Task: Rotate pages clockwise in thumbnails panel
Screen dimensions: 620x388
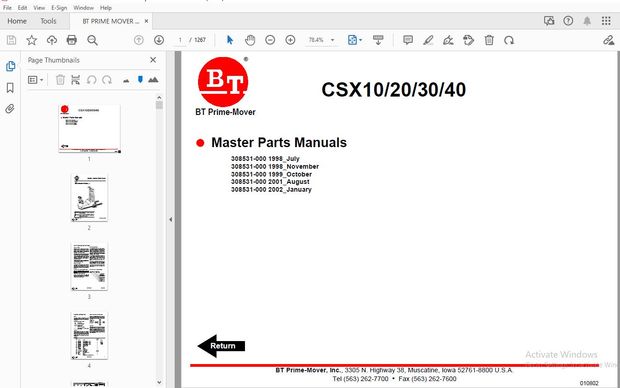Action: 107,80
